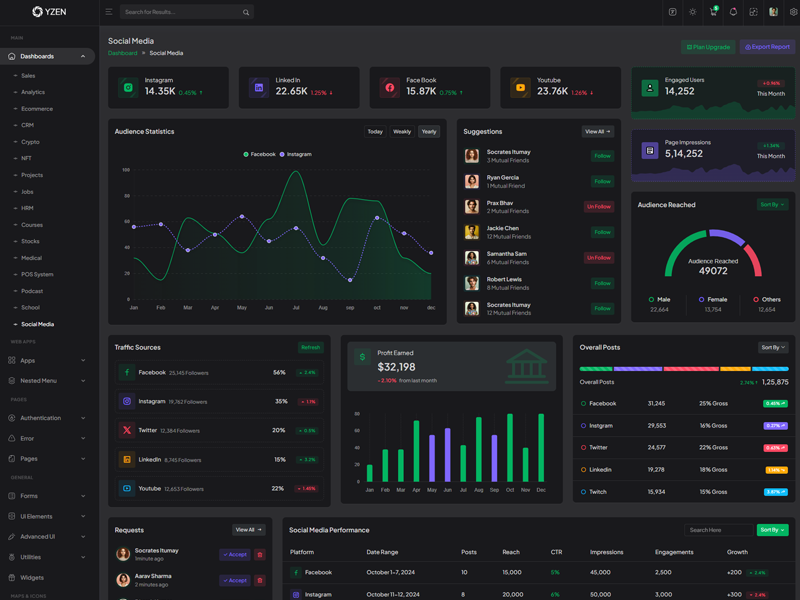Click the fullscreen icon in the header
The height and width of the screenshot is (600, 800).
753,12
